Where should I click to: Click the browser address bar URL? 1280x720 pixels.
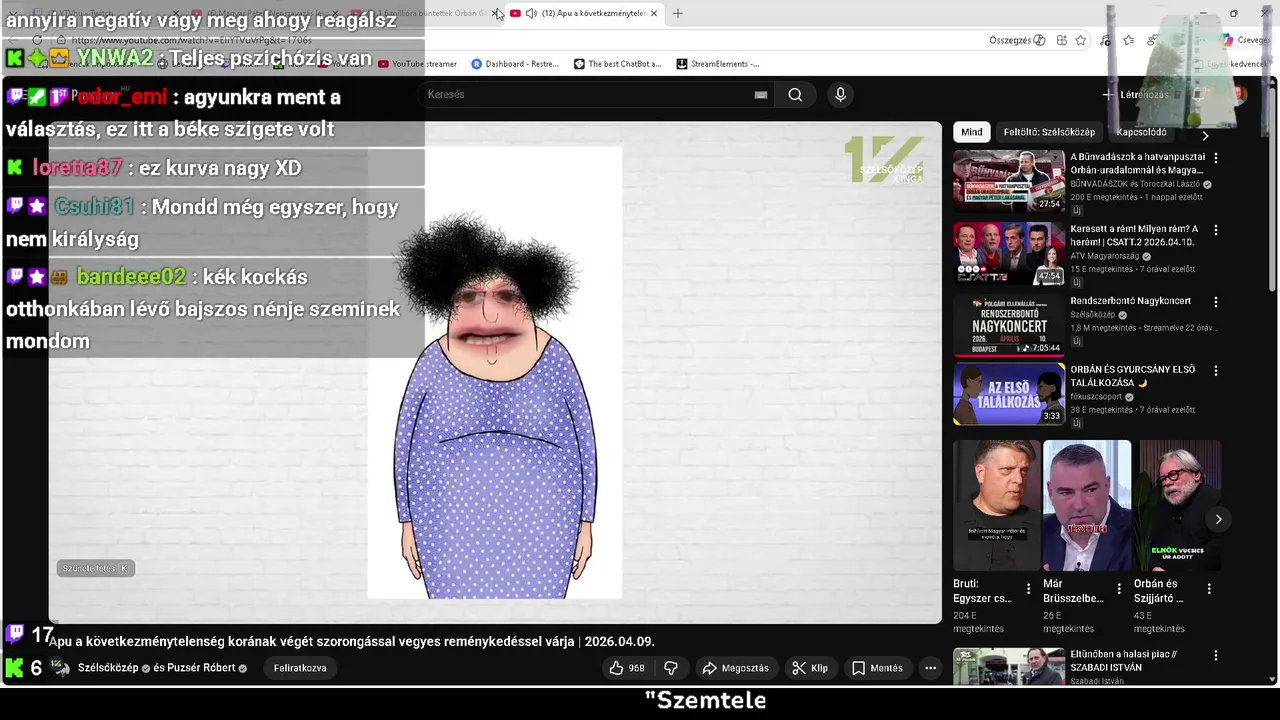coord(191,40)
